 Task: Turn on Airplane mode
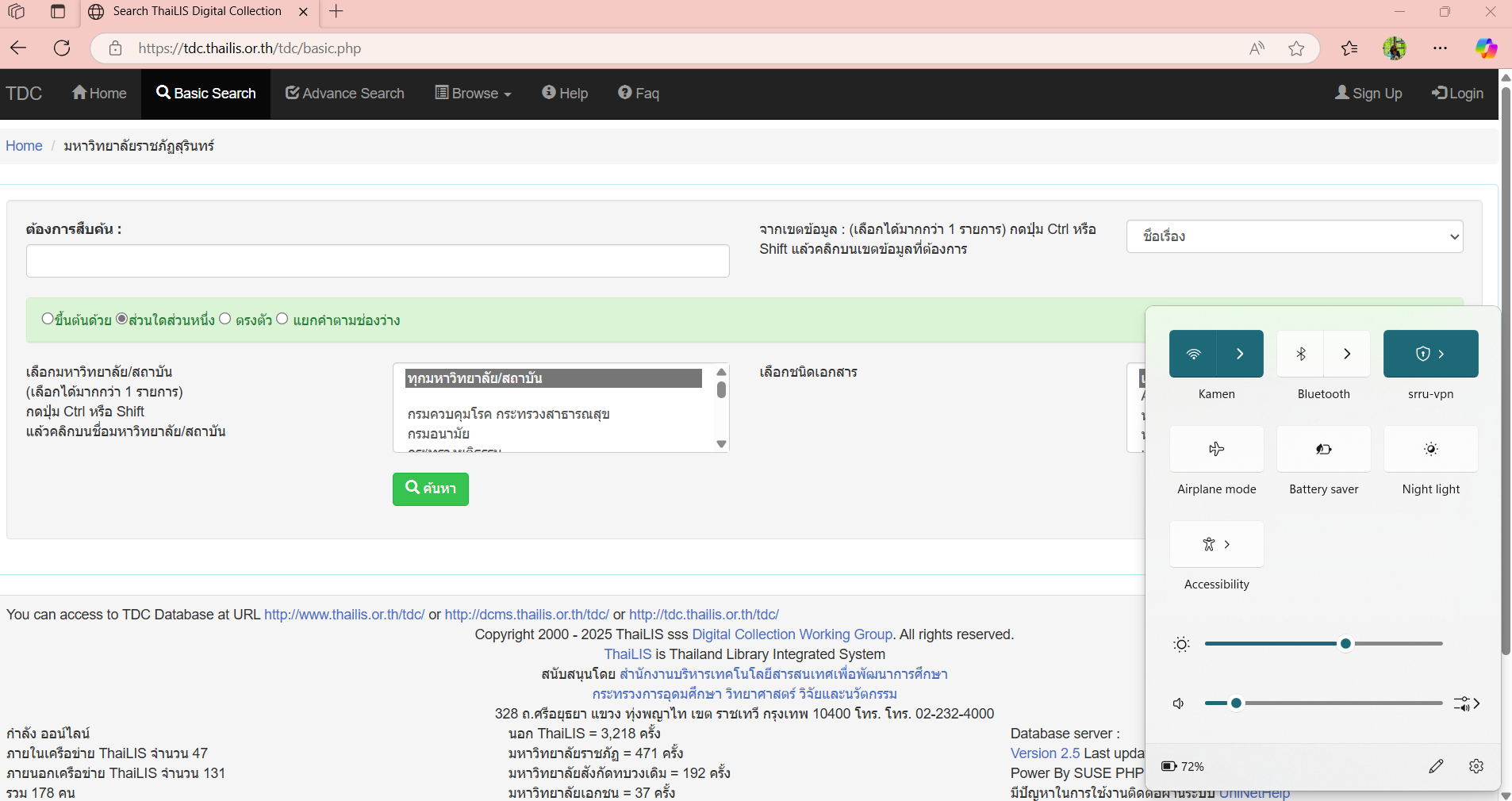(1217, 449)
